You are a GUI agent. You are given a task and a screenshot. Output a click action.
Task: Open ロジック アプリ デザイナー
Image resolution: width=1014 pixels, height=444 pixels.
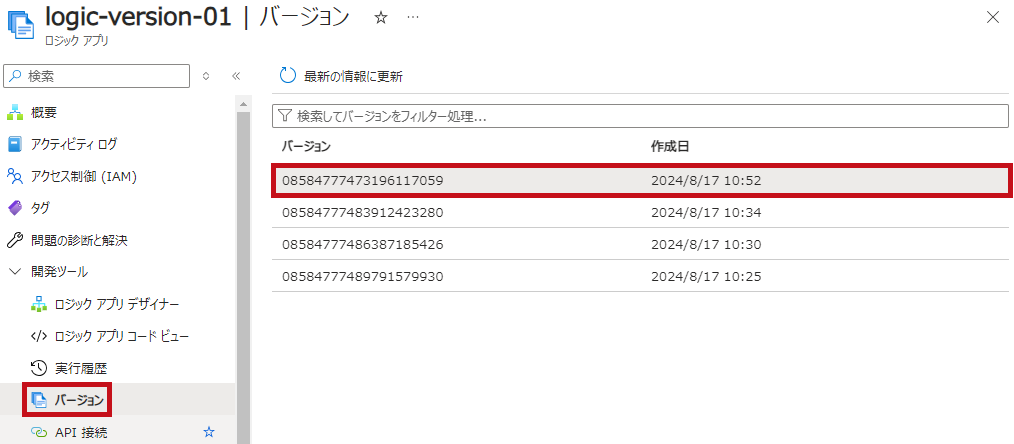point(117,304)
